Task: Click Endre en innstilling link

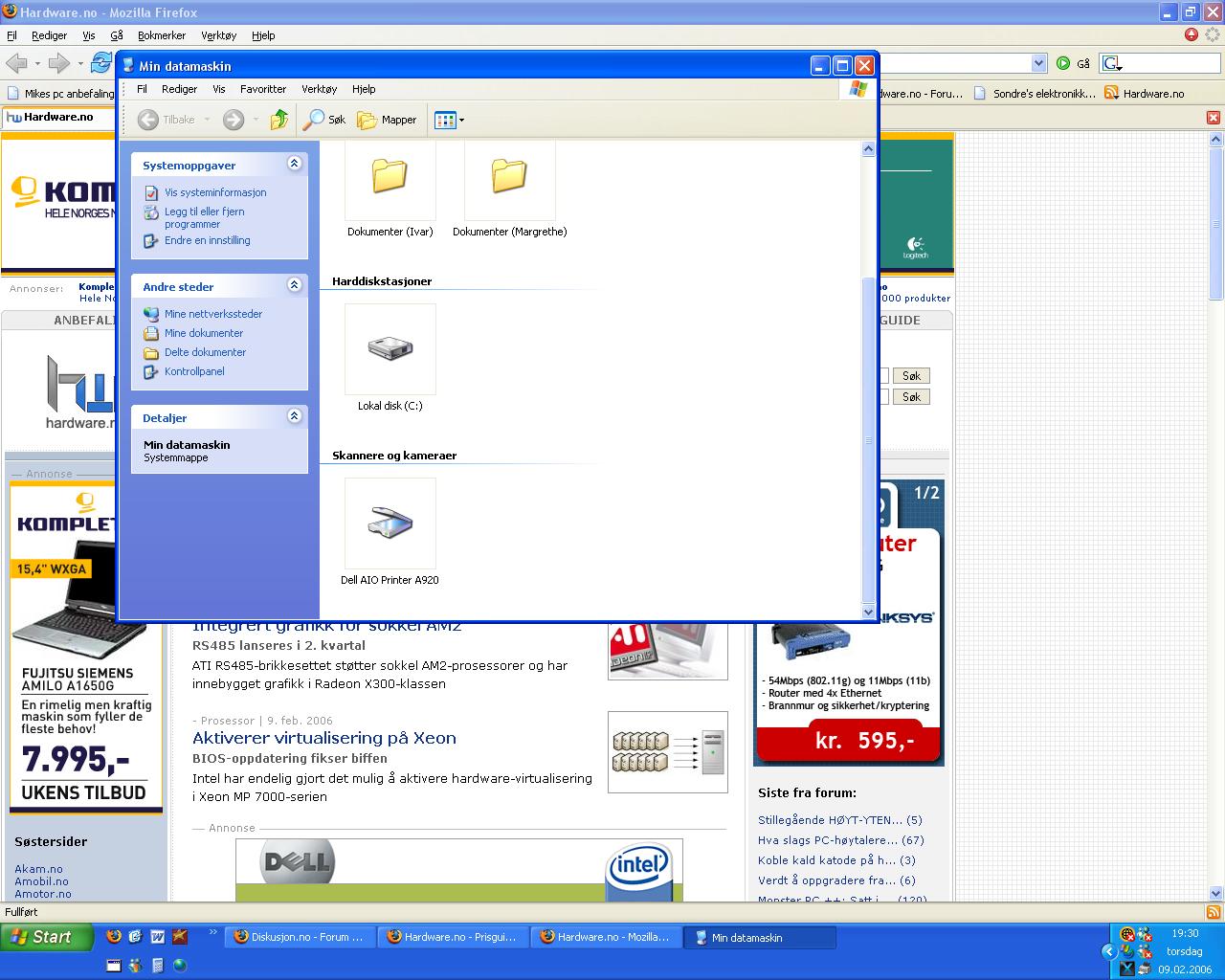Action: [x=207, y=240]
